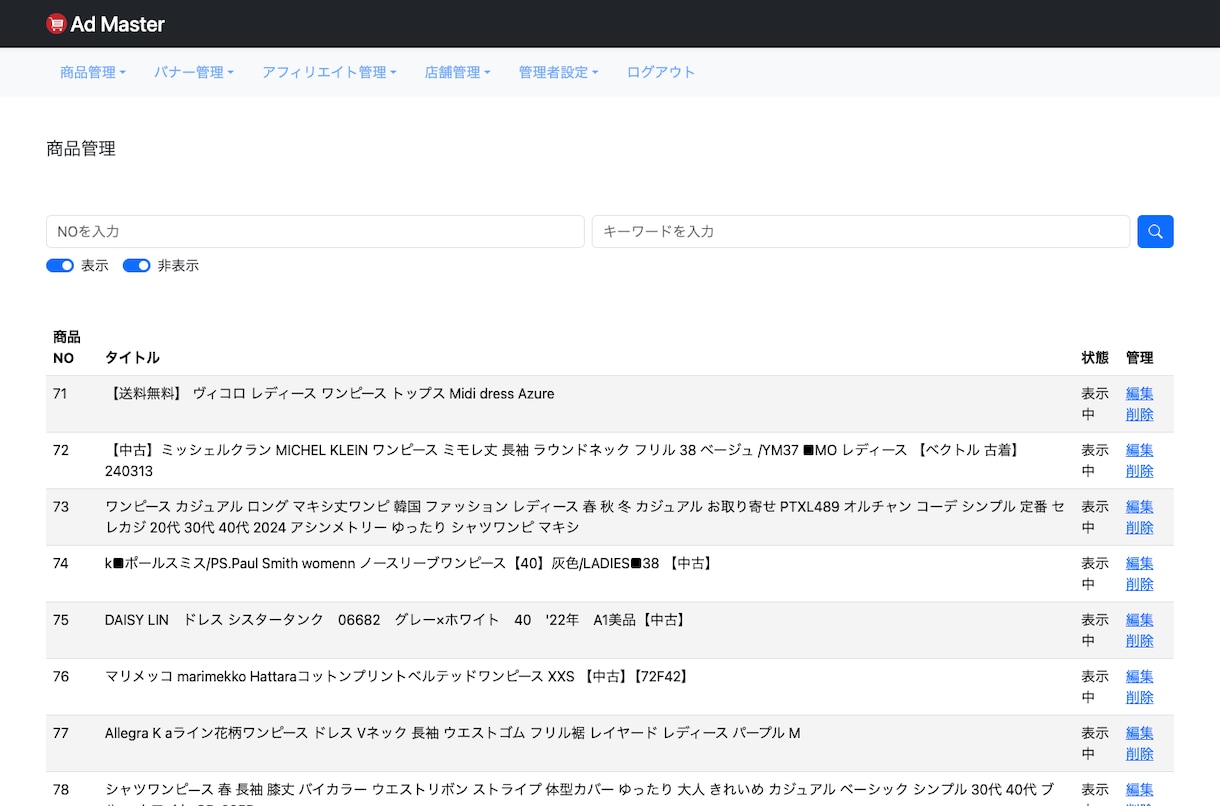Select the DAISY LIN ドレス title
Screen dimensions: 1220x806
point(397,620)
